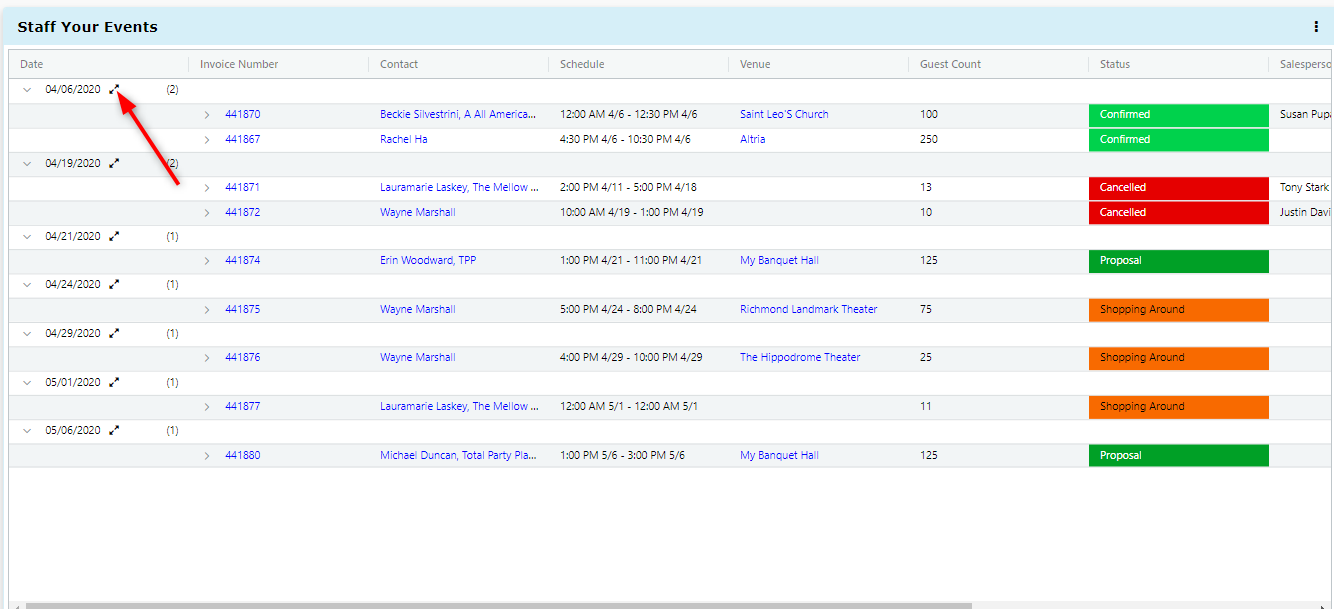Click the Cancelled status of invoice 441871
The image size is (1334, 609).
1179,188
